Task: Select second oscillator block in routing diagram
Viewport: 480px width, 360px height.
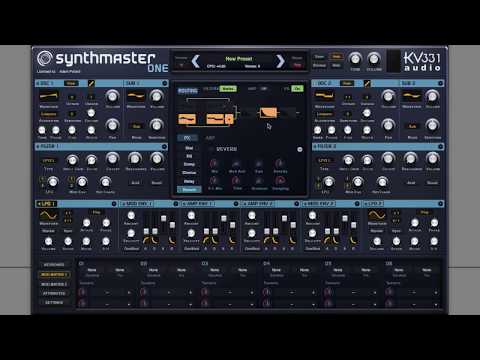Action: [215, 119]
